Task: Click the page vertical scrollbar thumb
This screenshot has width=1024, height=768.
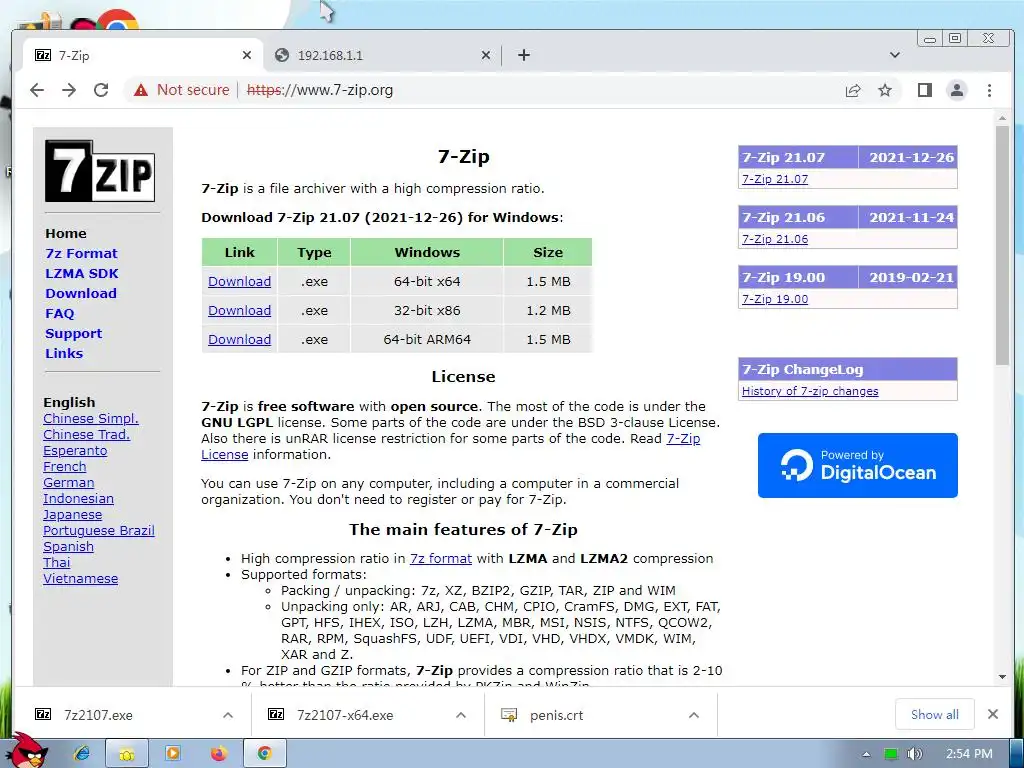Action: click(x=1002, y=245)
